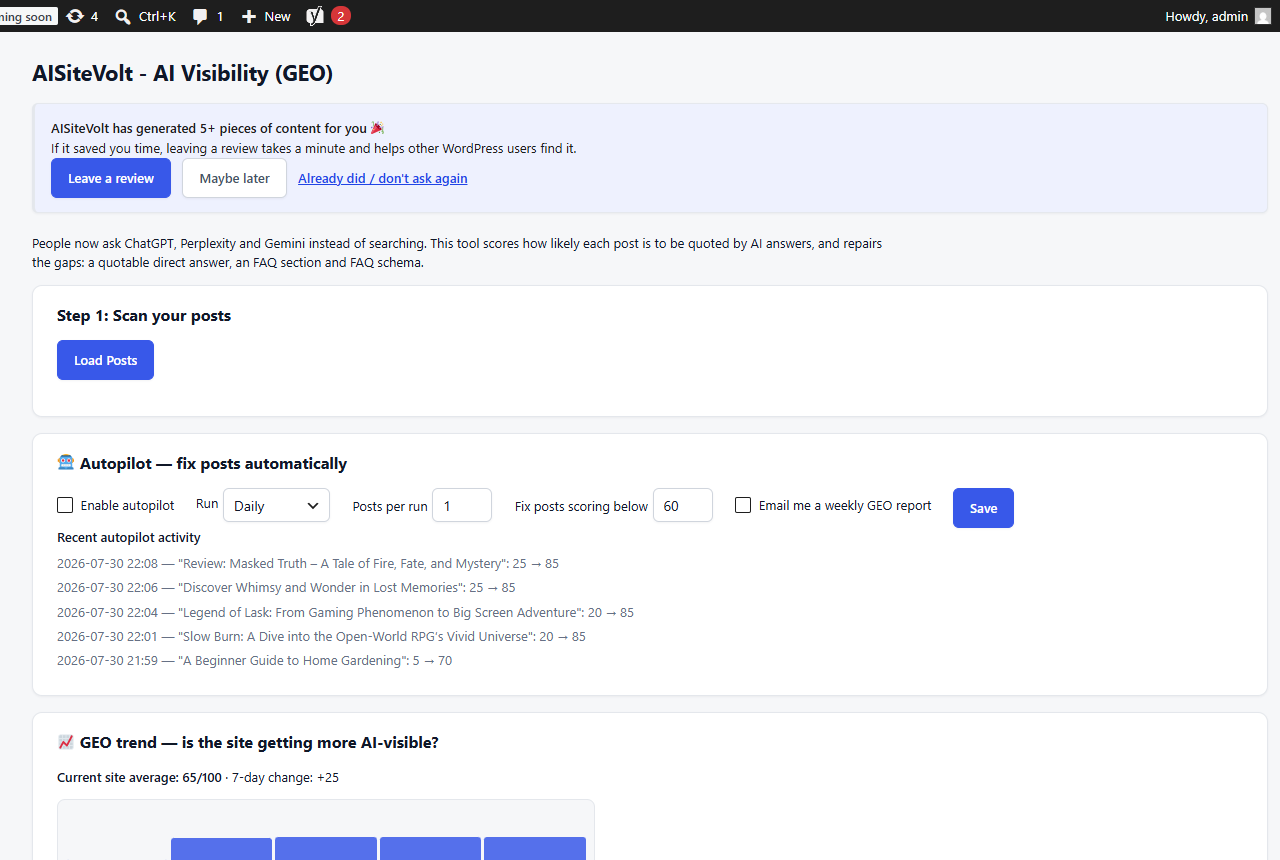Image resolution: width=1280 pixels, height=860 pixels.
Task: Click the Leave a review button
Action: (x=111, y=178)
